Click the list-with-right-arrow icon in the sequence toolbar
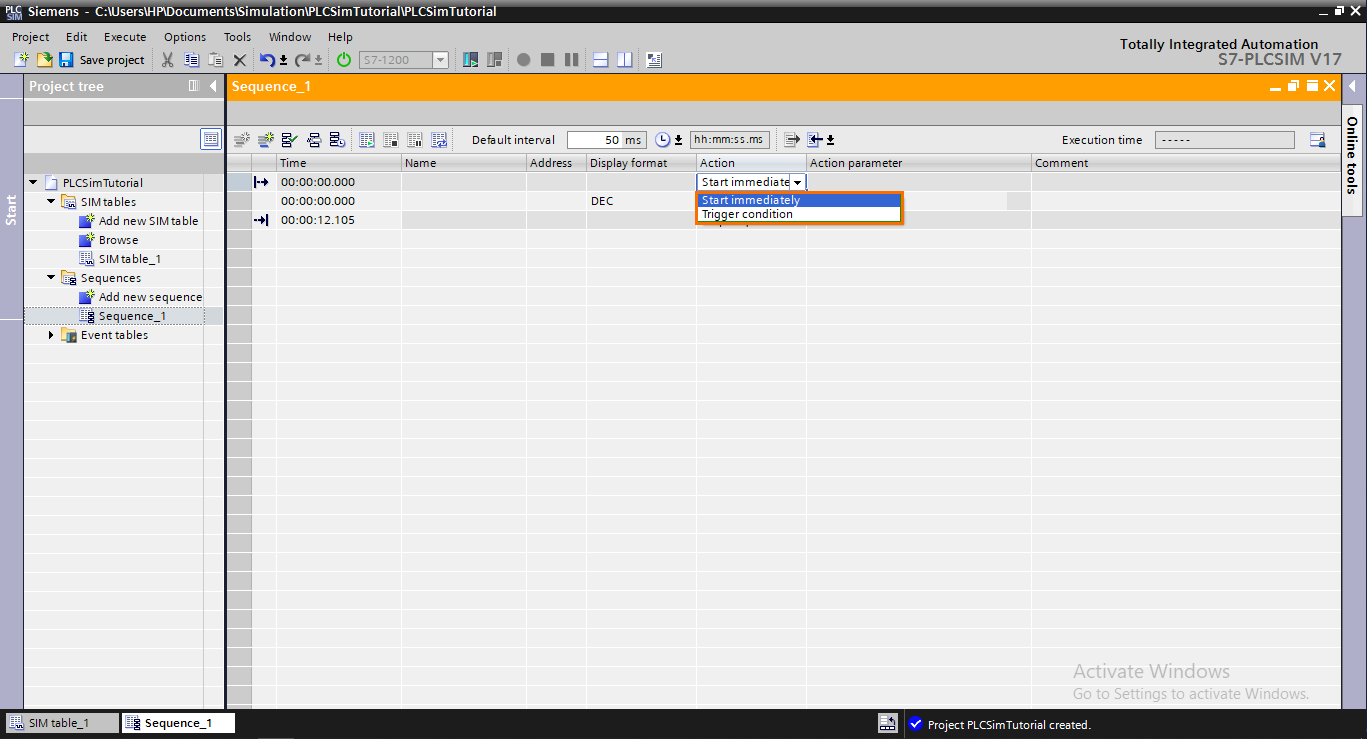 [x=792, y=140]
